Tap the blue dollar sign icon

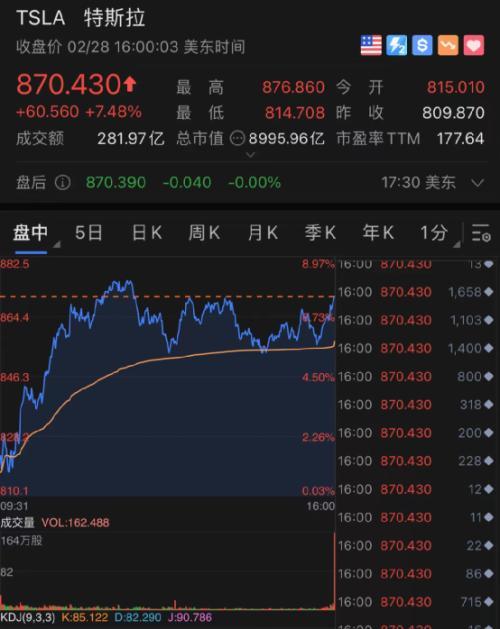pos(422,45)
